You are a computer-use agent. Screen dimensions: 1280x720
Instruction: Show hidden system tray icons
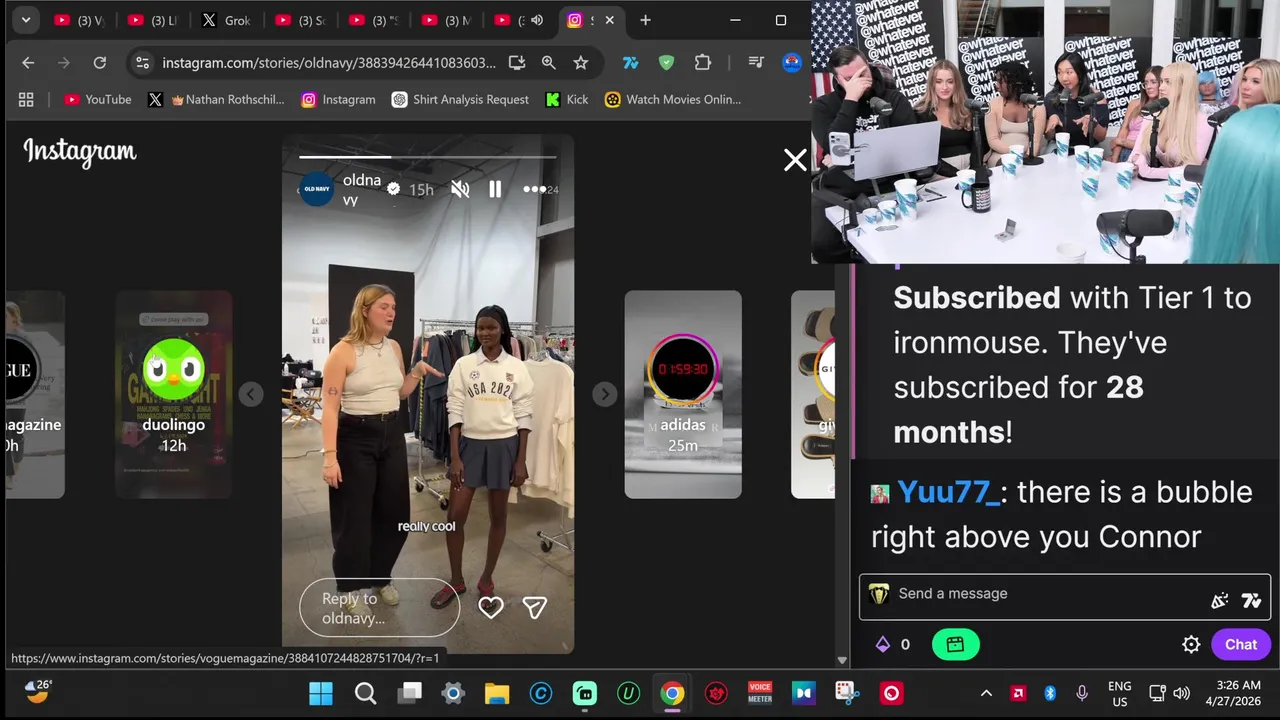[x=986, y=693]
